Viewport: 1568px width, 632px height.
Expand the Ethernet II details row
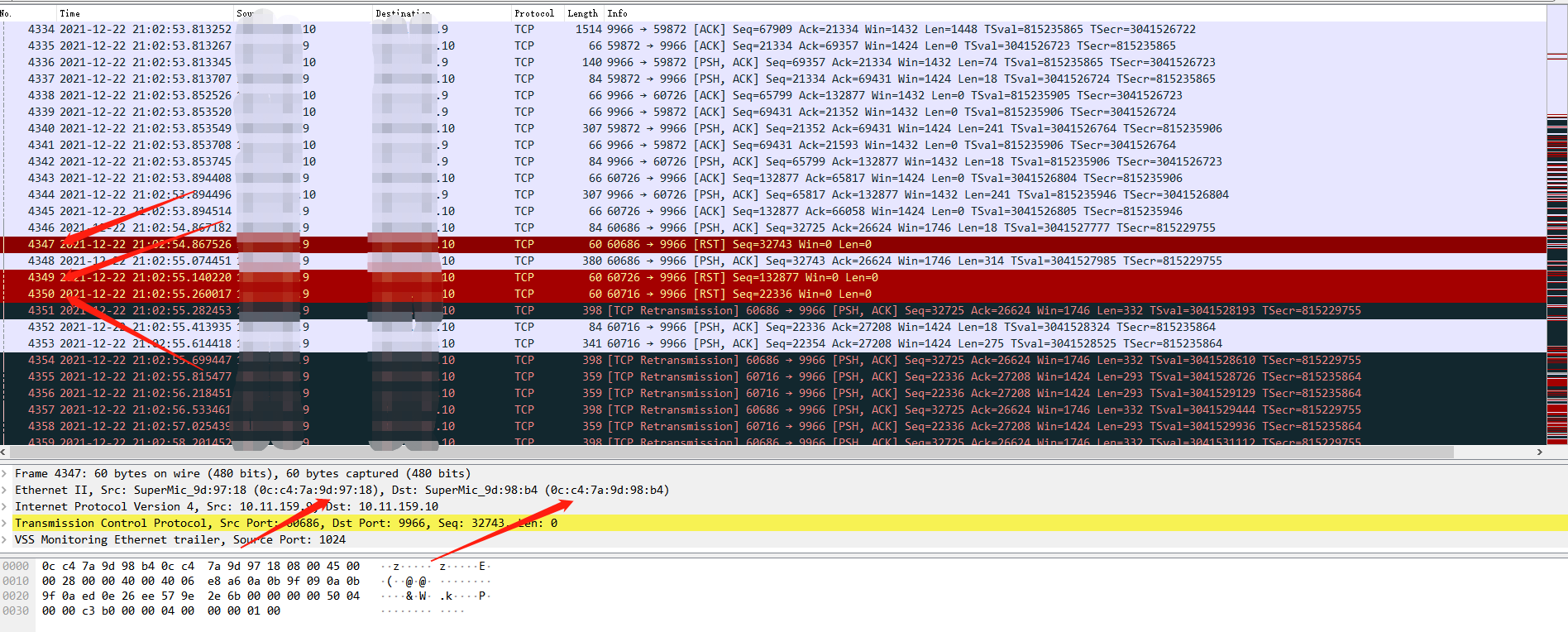(5, 491)
